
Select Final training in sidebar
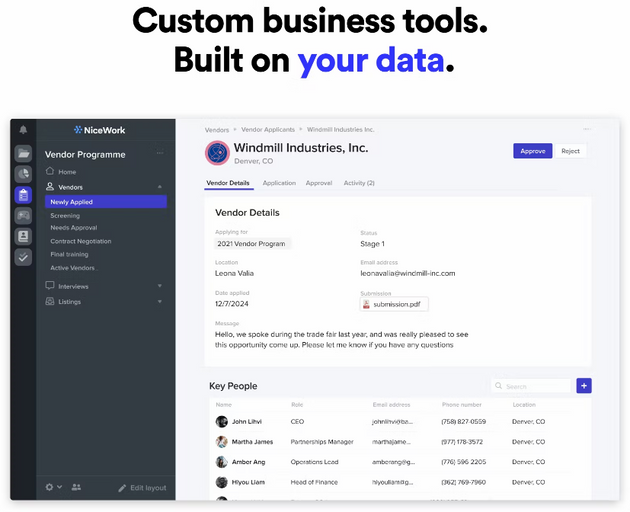click(x=70, y=254)
